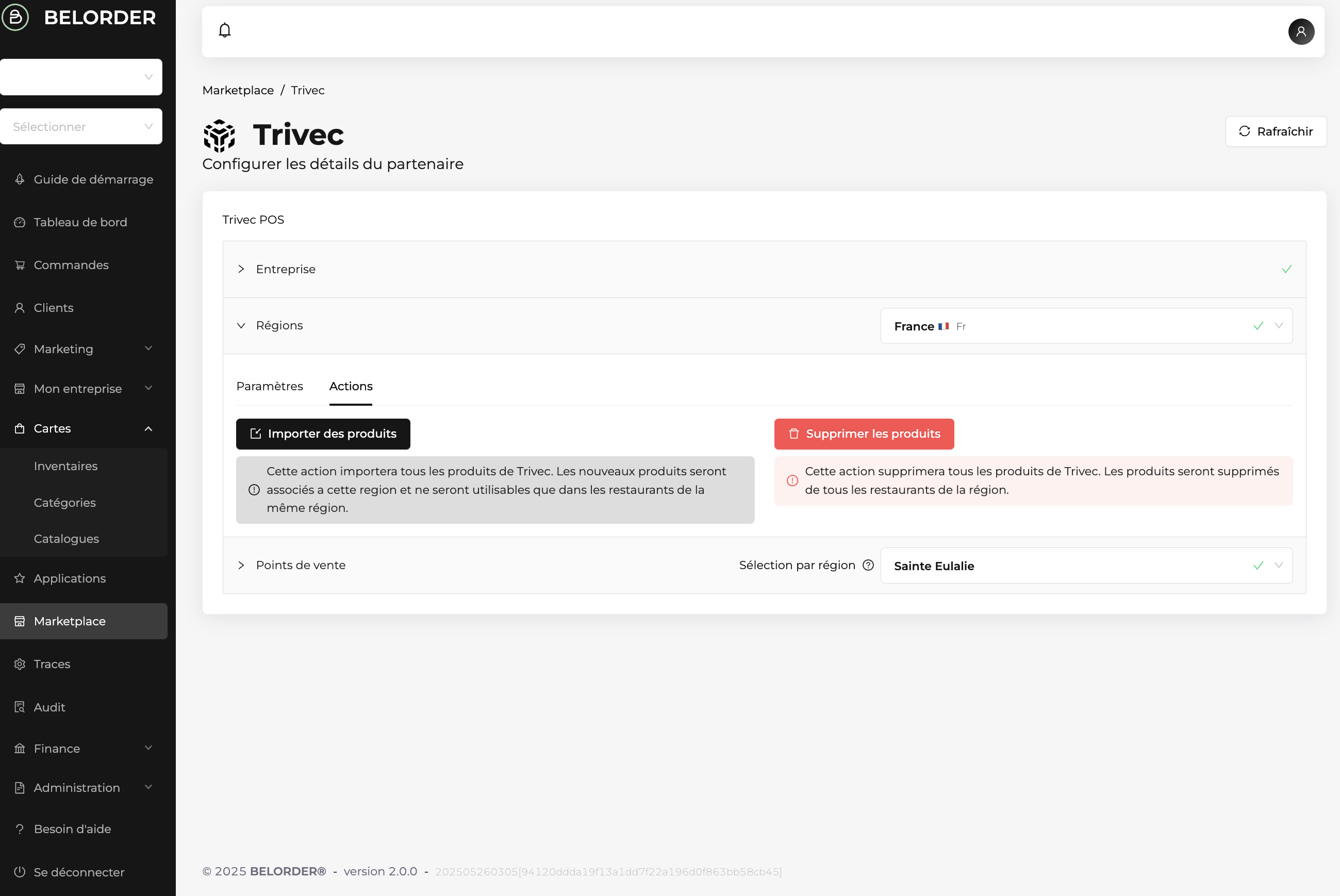Viewport: 1340px width, 896px height.
Task: Click the bag icon beside Cartes
Action: 20,428
